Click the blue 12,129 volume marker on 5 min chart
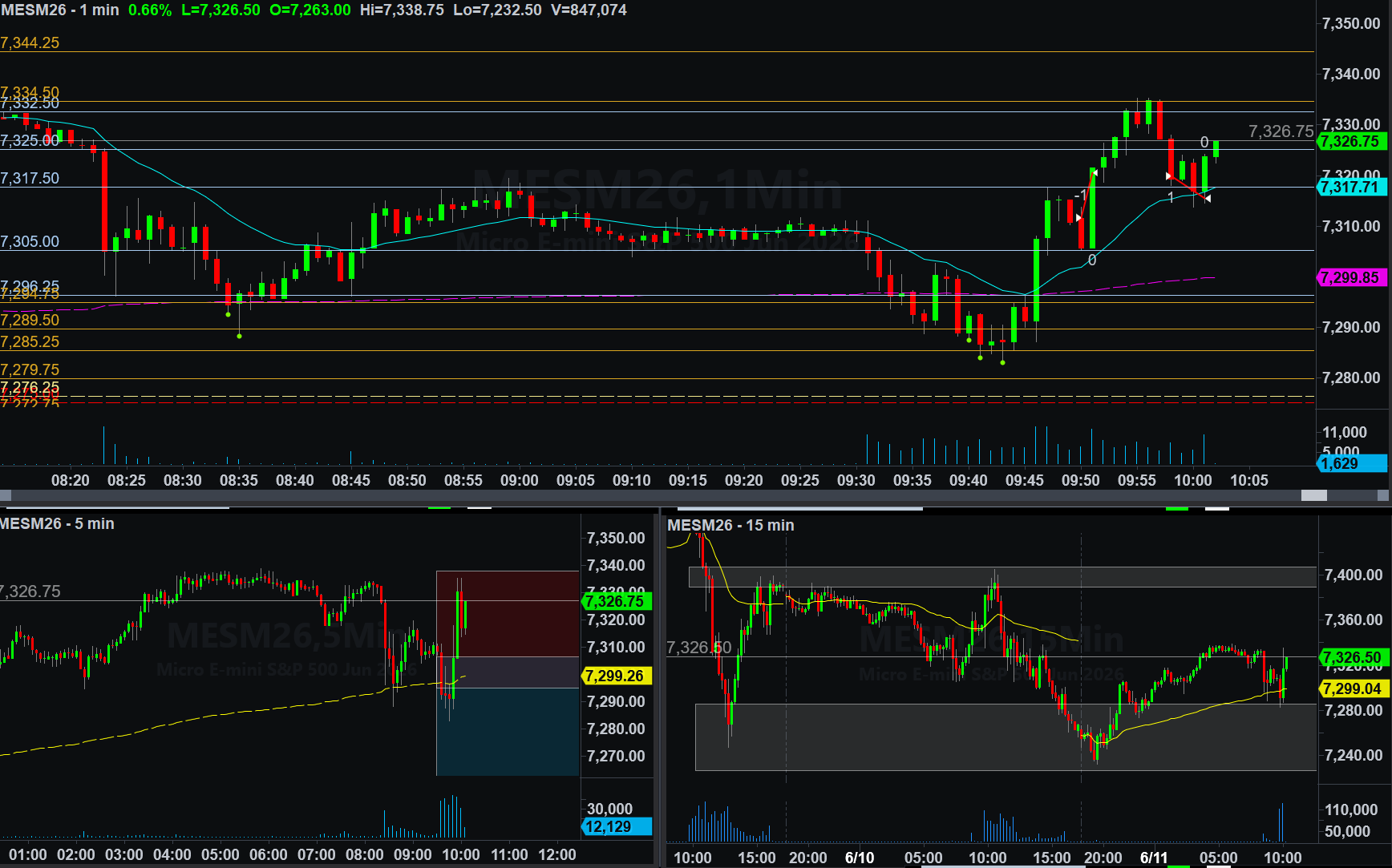The image size is (1392, 868). coord(616,827)
